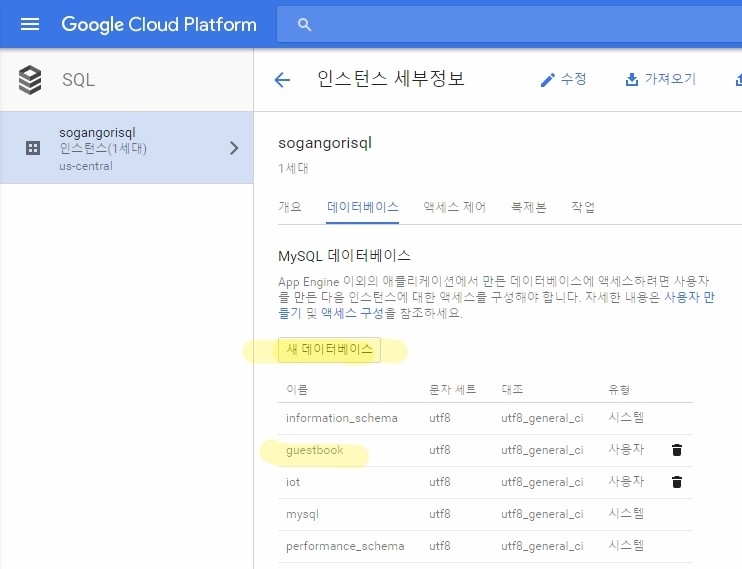
Task: Follow the 사용자 만들기 link
Action: [689, 297]
